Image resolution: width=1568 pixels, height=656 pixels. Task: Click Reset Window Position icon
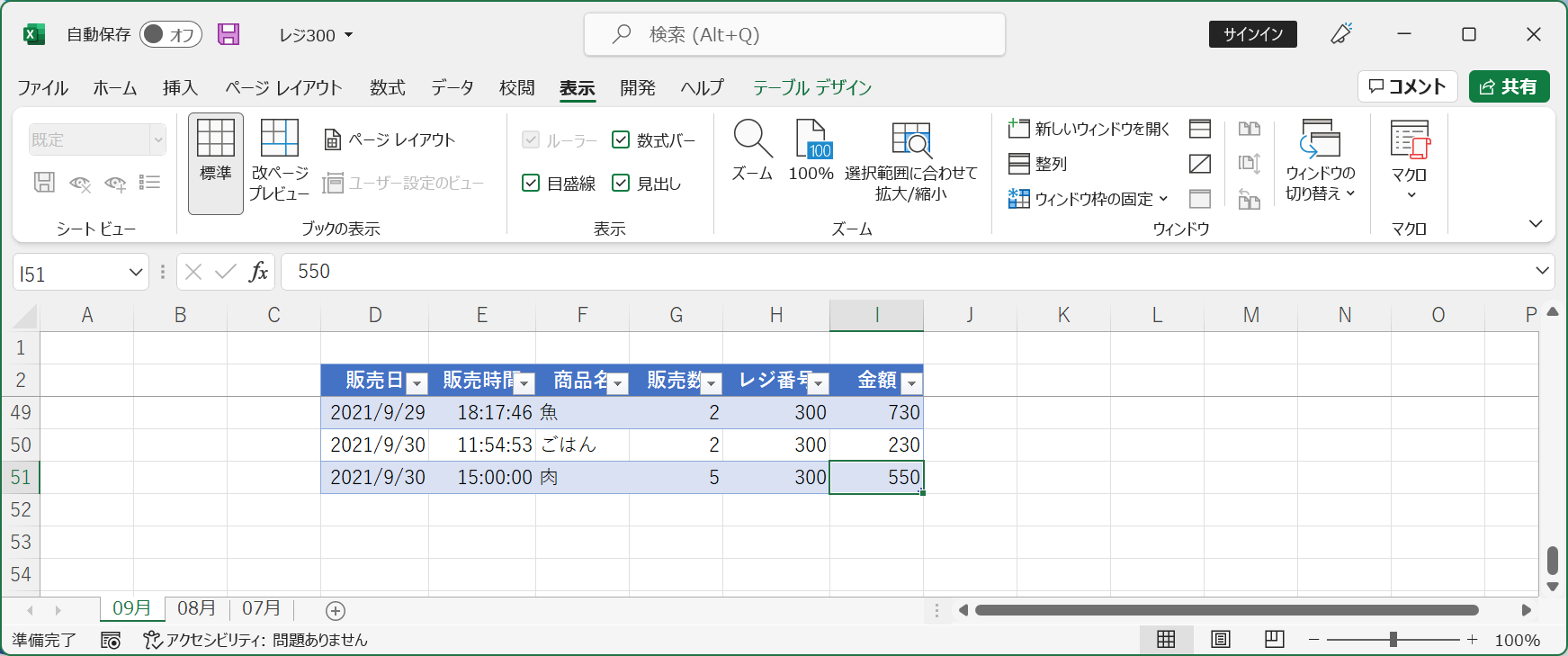(x=1250, y=199)
